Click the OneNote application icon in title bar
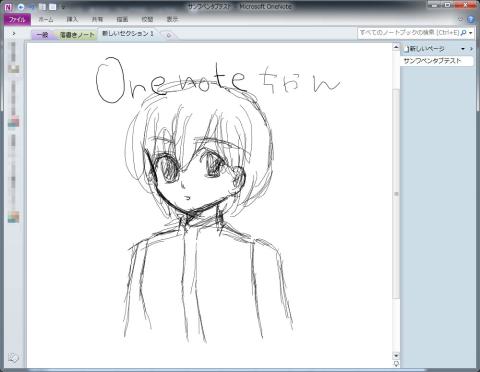480x372 pixels. tap(9, 6)
